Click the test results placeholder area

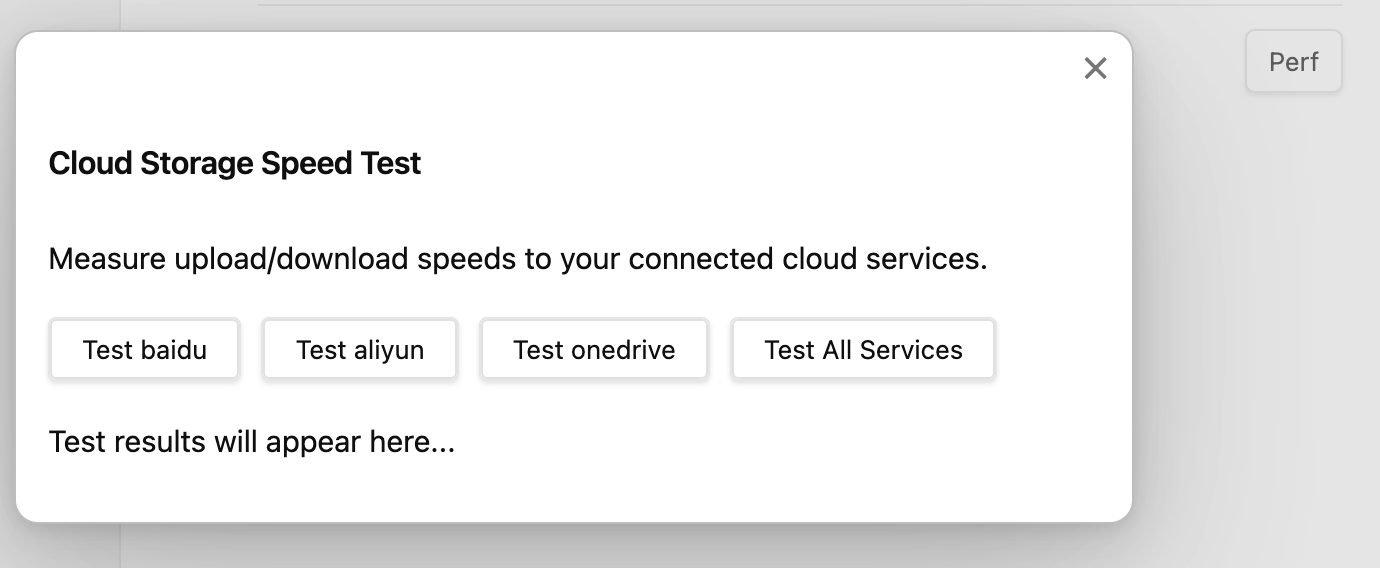click(252, 442)
